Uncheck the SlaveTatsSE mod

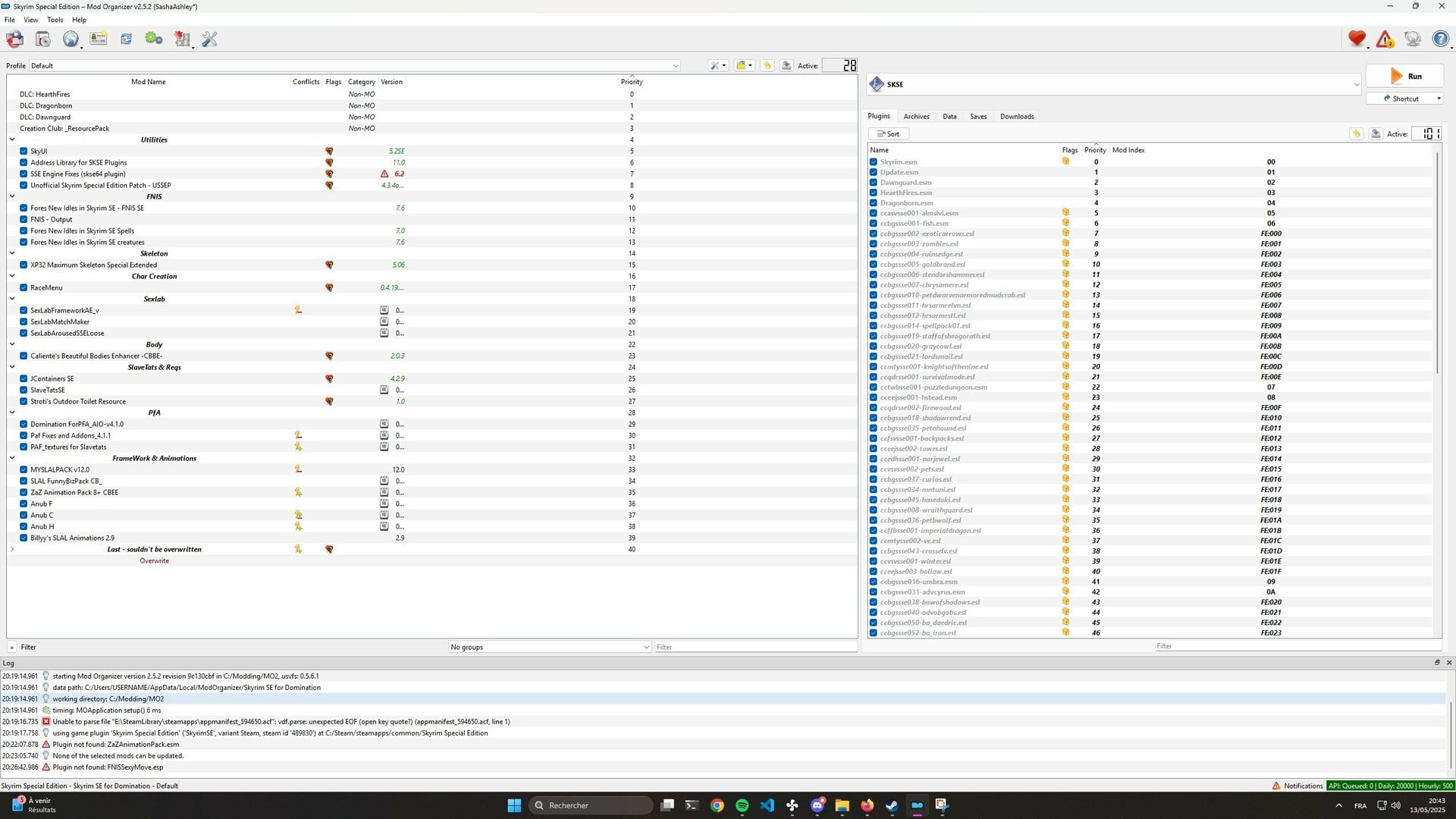point(24,390)
